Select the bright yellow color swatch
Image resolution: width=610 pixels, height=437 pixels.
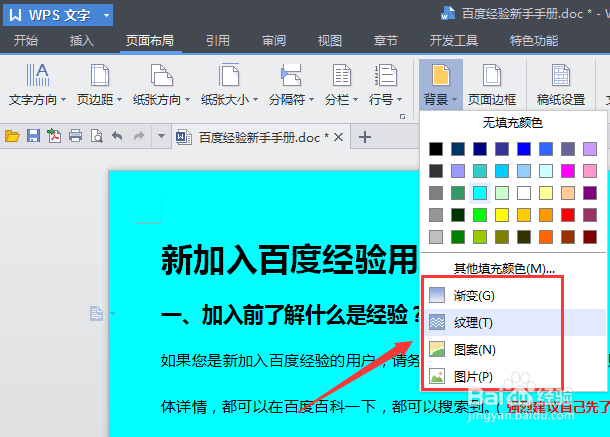(x=502, y=215)
